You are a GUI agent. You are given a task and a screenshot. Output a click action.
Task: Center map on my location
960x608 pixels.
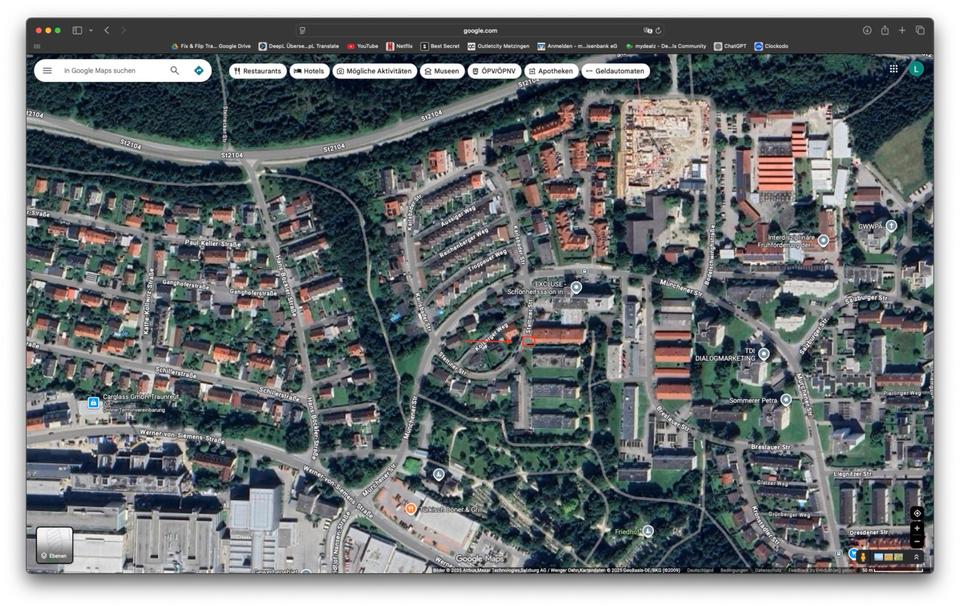(x=917, y=513)
